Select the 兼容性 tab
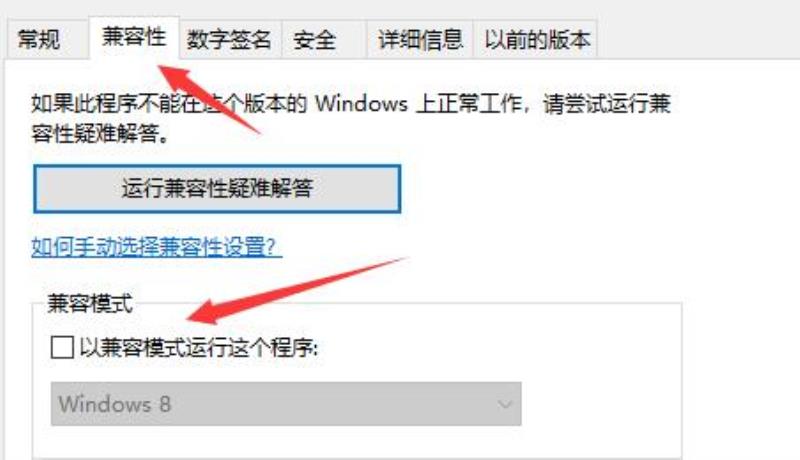This screenshot has height=460, width=800. coord(134,38)
